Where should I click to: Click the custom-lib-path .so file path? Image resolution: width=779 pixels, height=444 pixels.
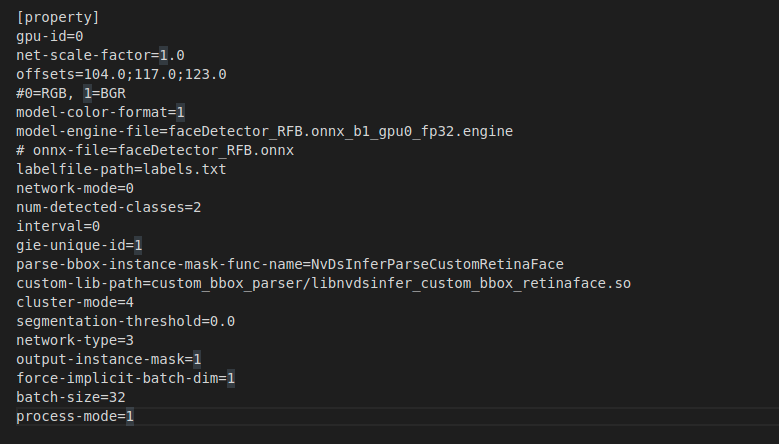click(x=391, y=283)
